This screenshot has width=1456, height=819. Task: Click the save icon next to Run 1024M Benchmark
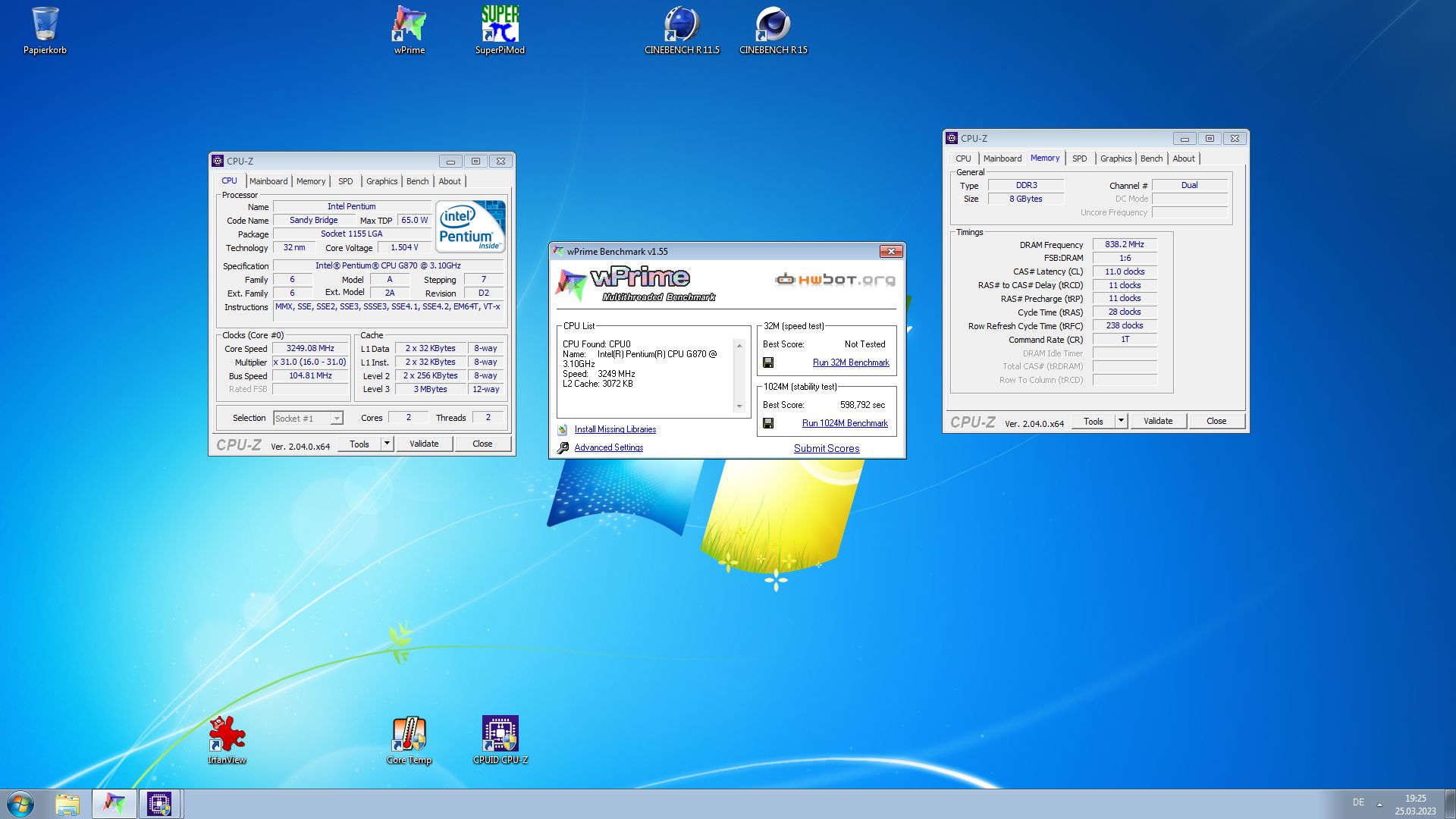(x=768, y=423)
